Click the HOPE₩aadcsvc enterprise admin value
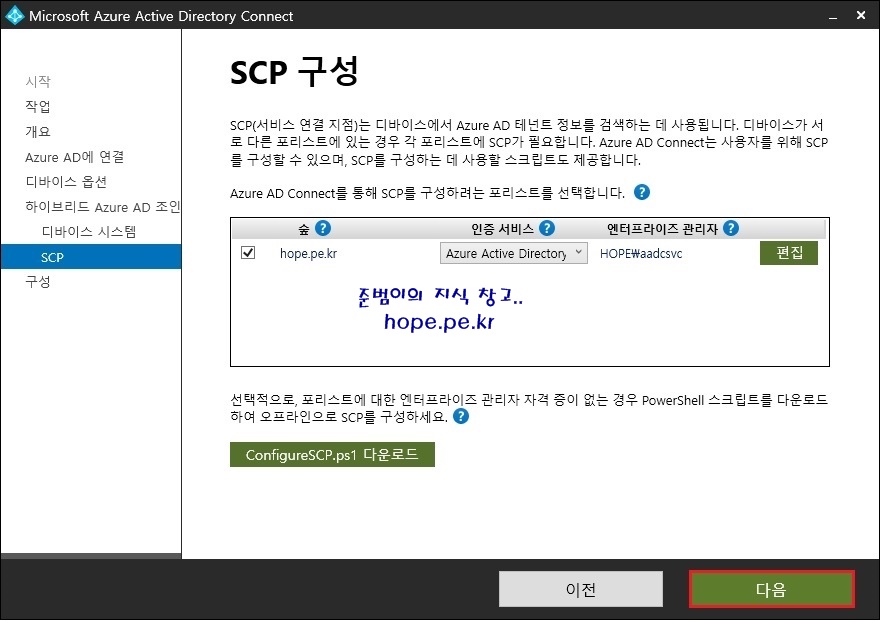The height and width of the screenshot is (620, 880). click(x=641, y=254)
